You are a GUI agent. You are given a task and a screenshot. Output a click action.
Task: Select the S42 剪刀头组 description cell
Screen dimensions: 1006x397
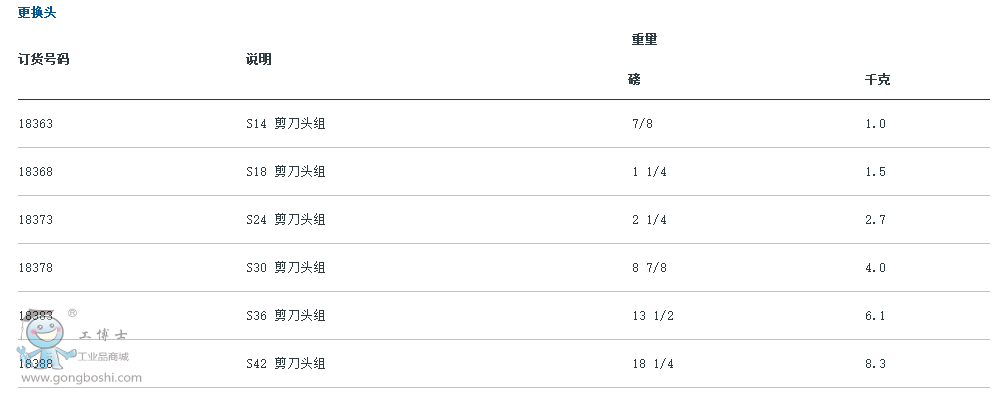point(286,364)
